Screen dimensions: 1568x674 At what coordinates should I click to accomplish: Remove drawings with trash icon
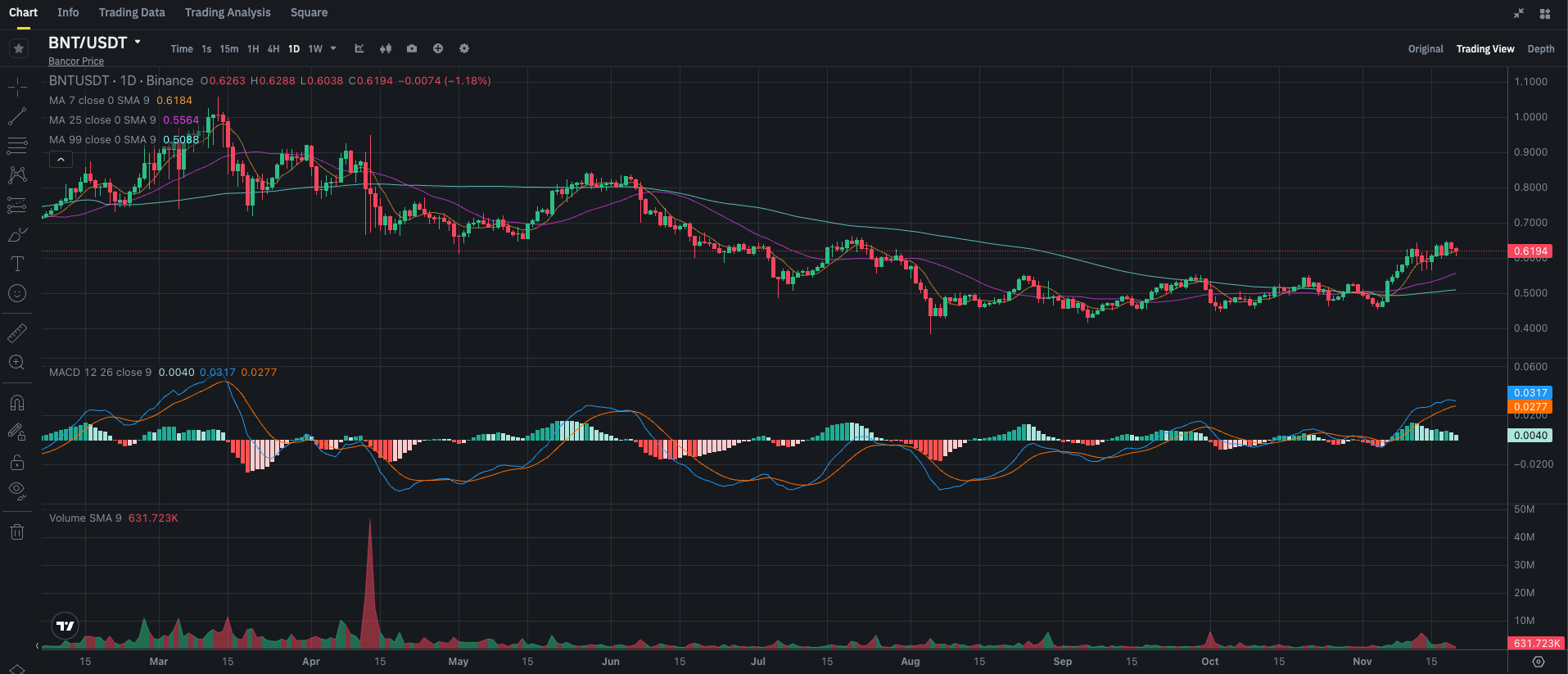coord(17,532)
